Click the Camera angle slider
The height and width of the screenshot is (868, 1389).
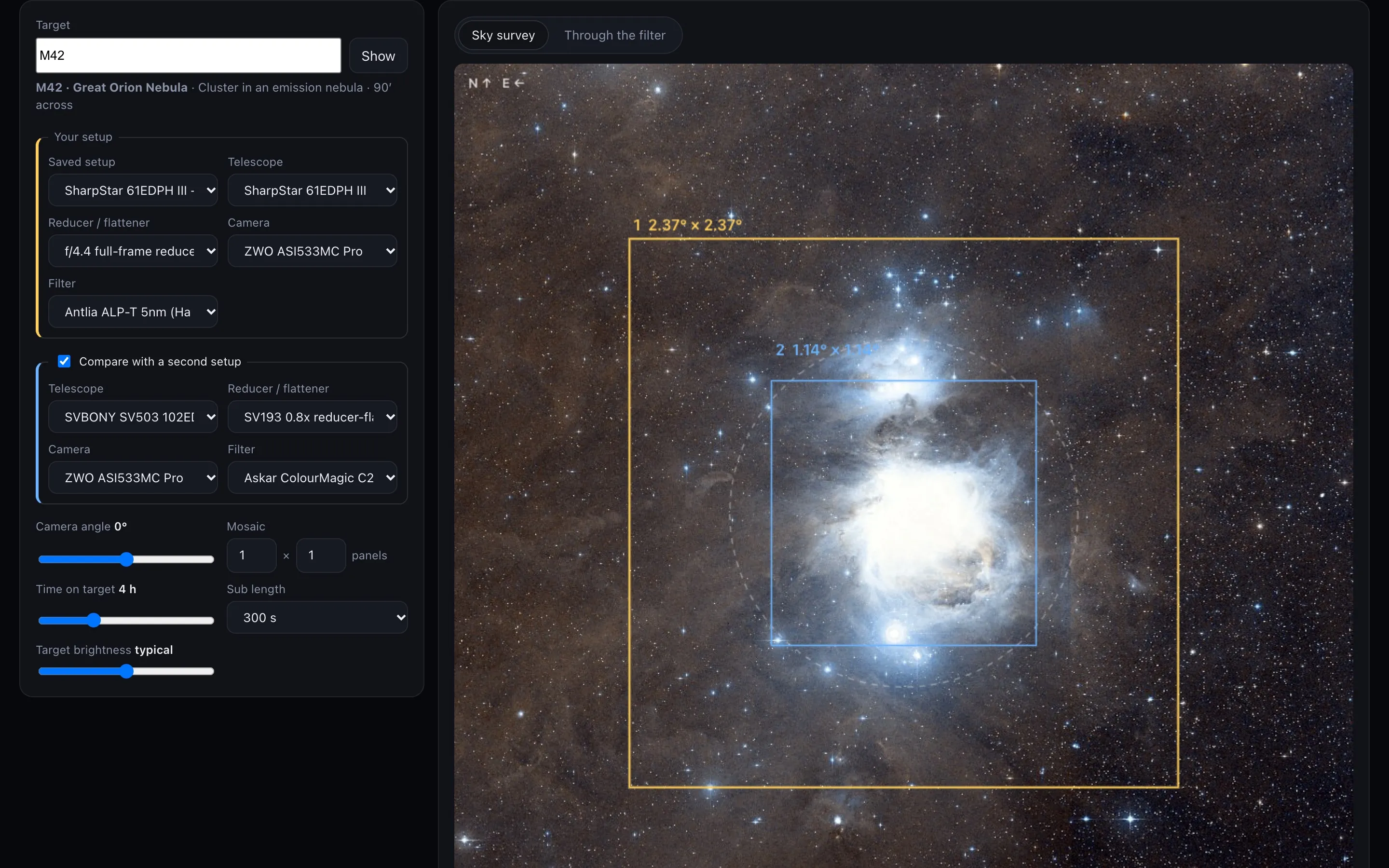126,559
